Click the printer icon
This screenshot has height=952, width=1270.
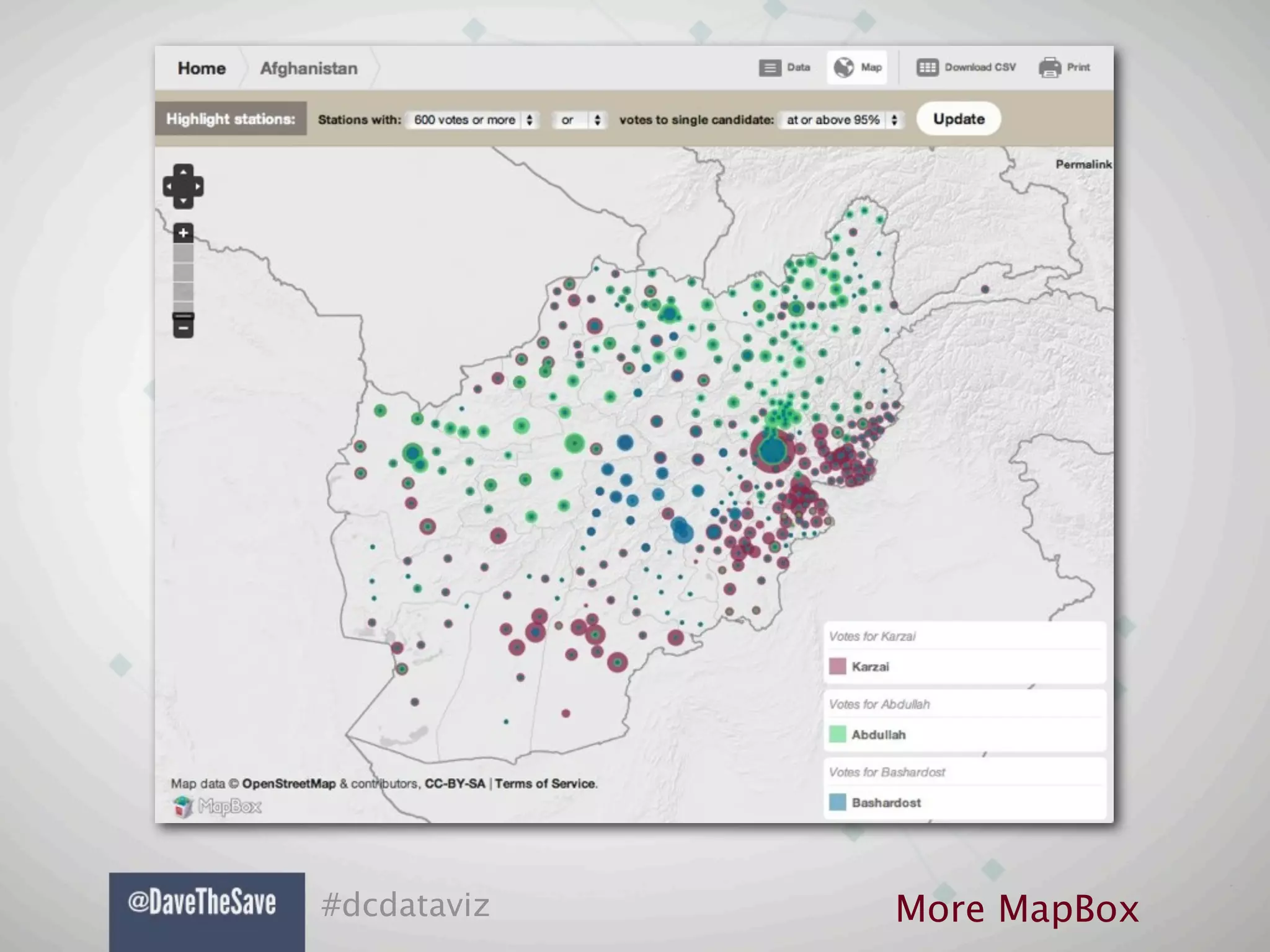(x=1050, y=68)
